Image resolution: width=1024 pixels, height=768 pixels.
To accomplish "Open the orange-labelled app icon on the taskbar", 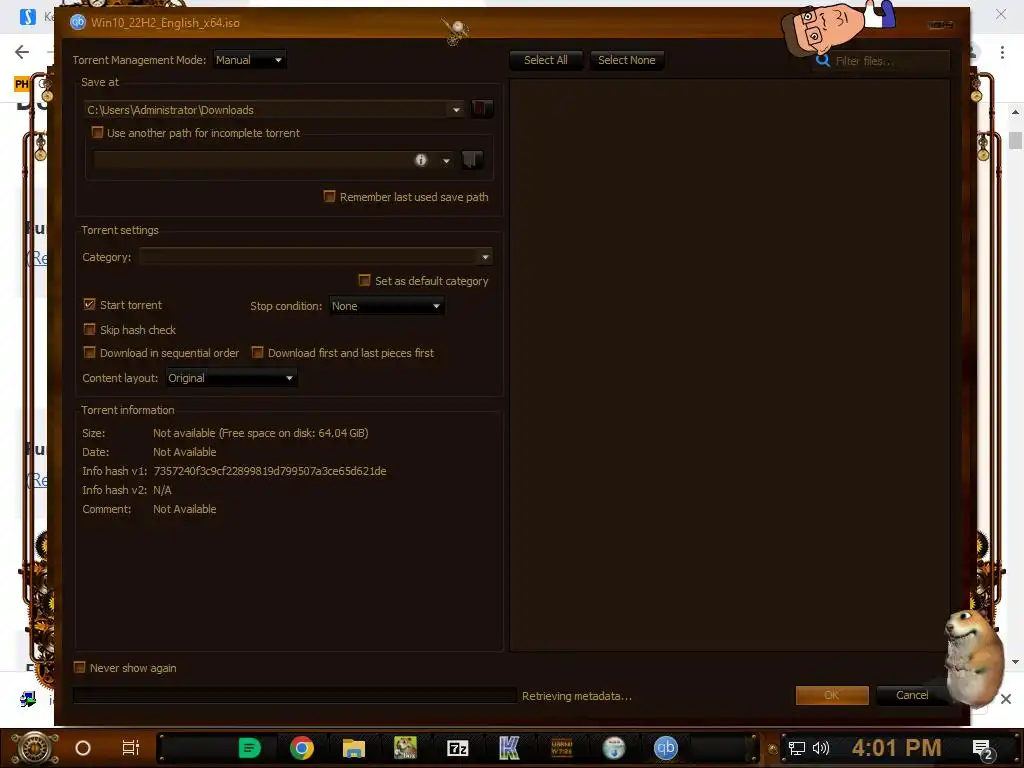I will click(x=562, y=748).
